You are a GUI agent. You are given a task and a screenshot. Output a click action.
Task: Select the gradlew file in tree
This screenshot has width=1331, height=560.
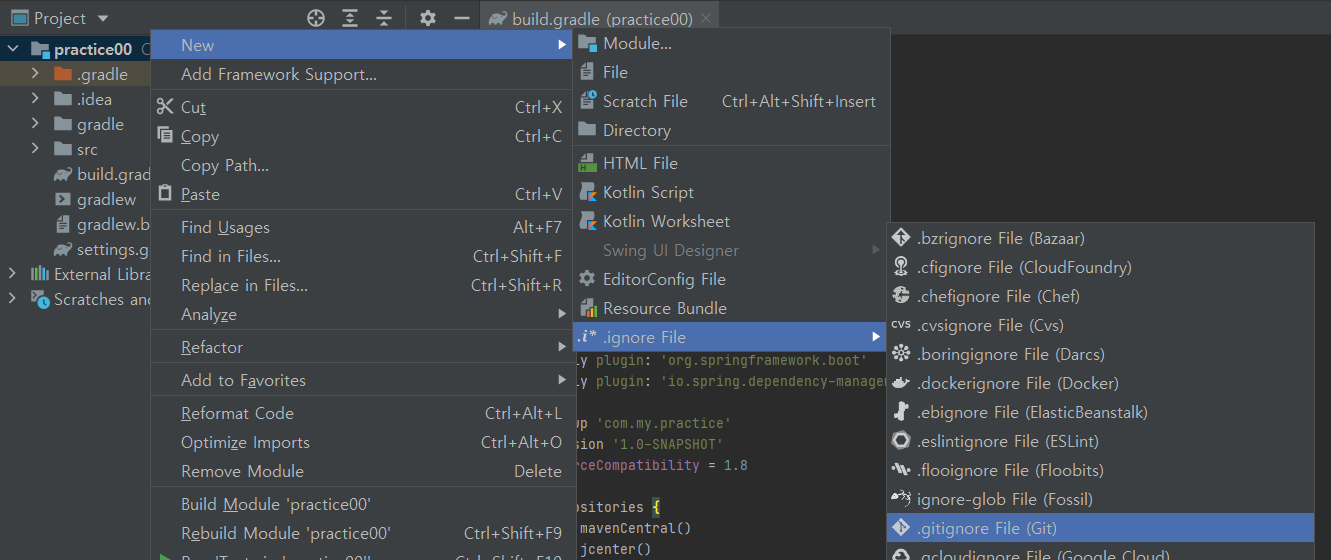(x=106, y=199)
